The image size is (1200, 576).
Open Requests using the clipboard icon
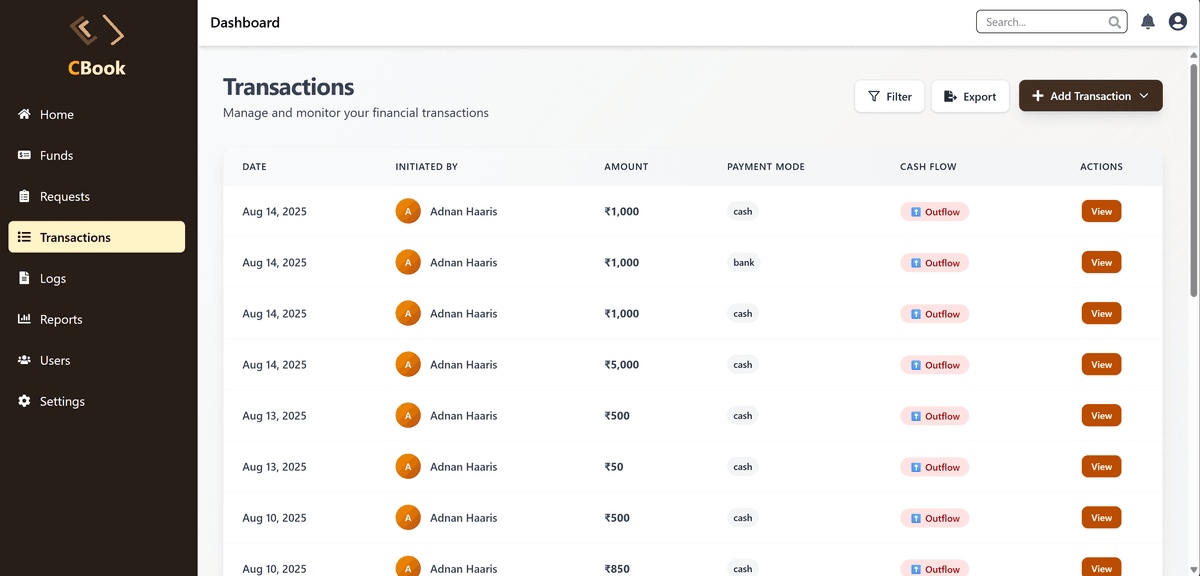(23, 196)
